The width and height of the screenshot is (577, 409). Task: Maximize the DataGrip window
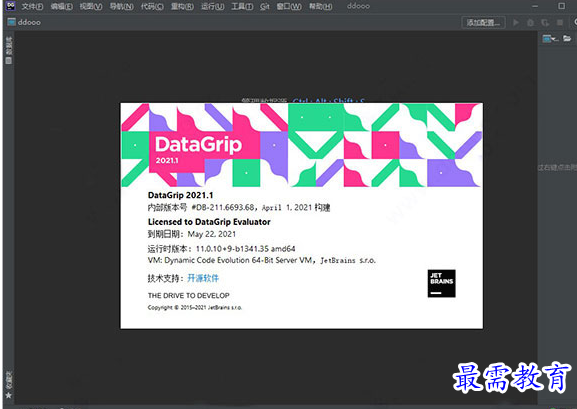click(x=561, y=6)
